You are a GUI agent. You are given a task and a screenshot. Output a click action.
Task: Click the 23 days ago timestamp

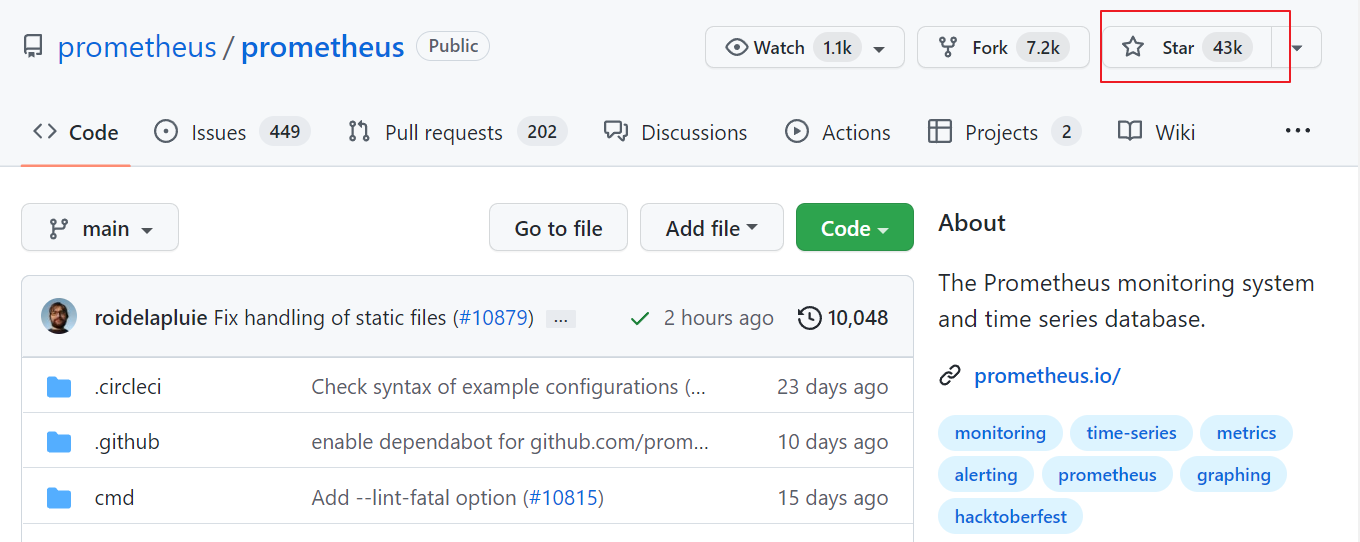point(832,387)
